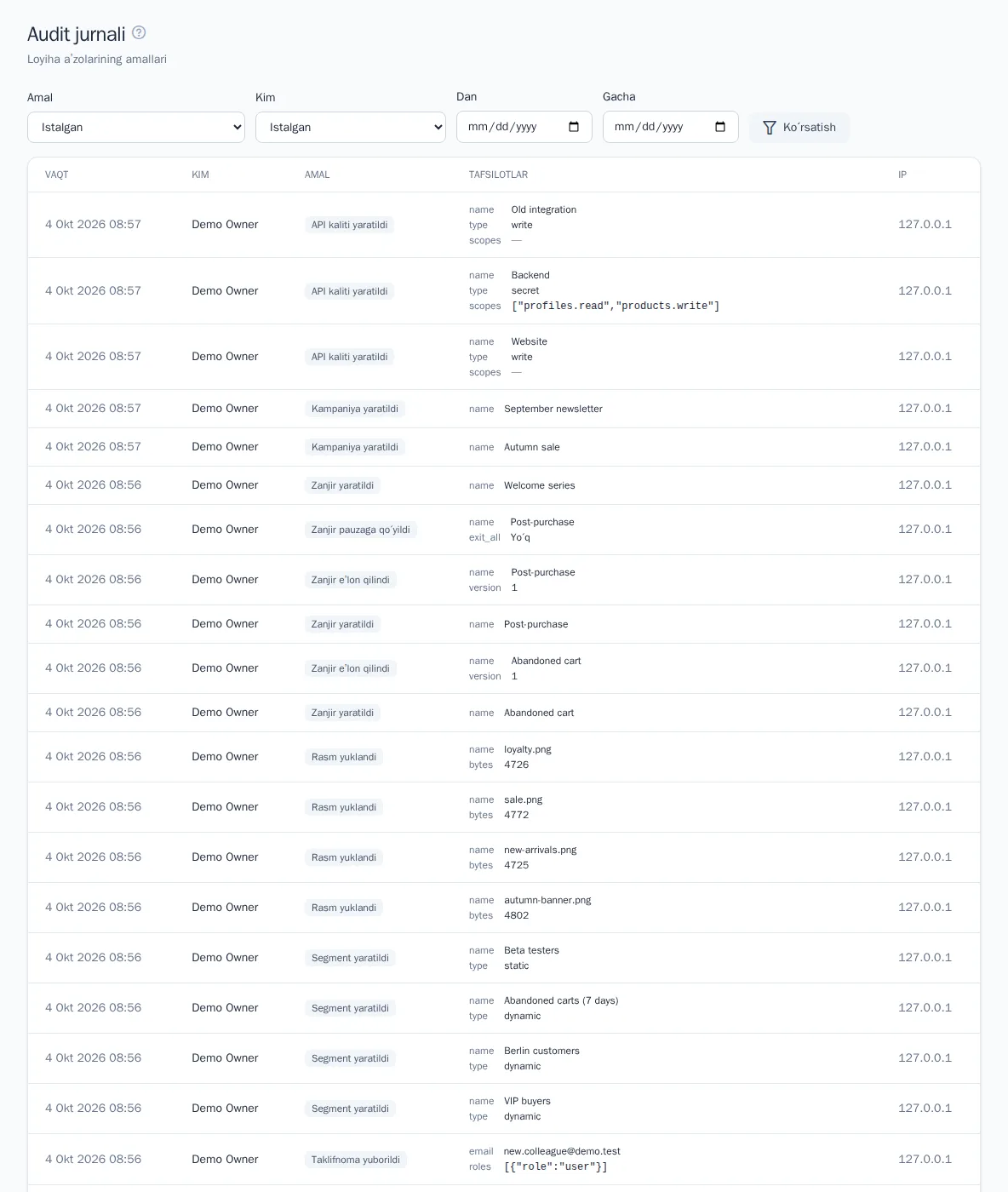Click the Backend name value
Viewport: 1008px width, 1192px height.
pyautogui.click(x=530, y=275)
